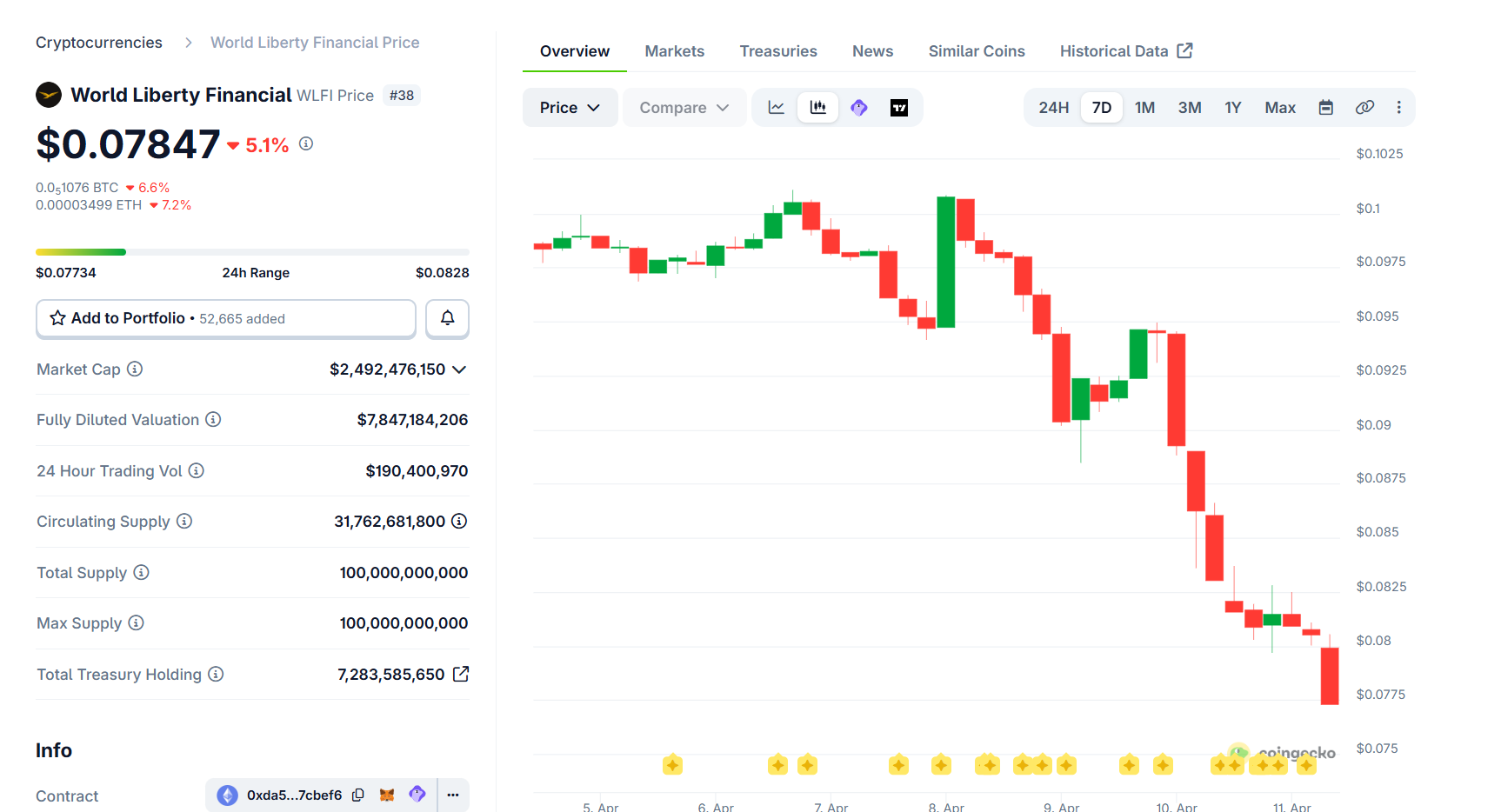
Task: Click the 24h Range progress bar
Action: (x=252, y=252)
